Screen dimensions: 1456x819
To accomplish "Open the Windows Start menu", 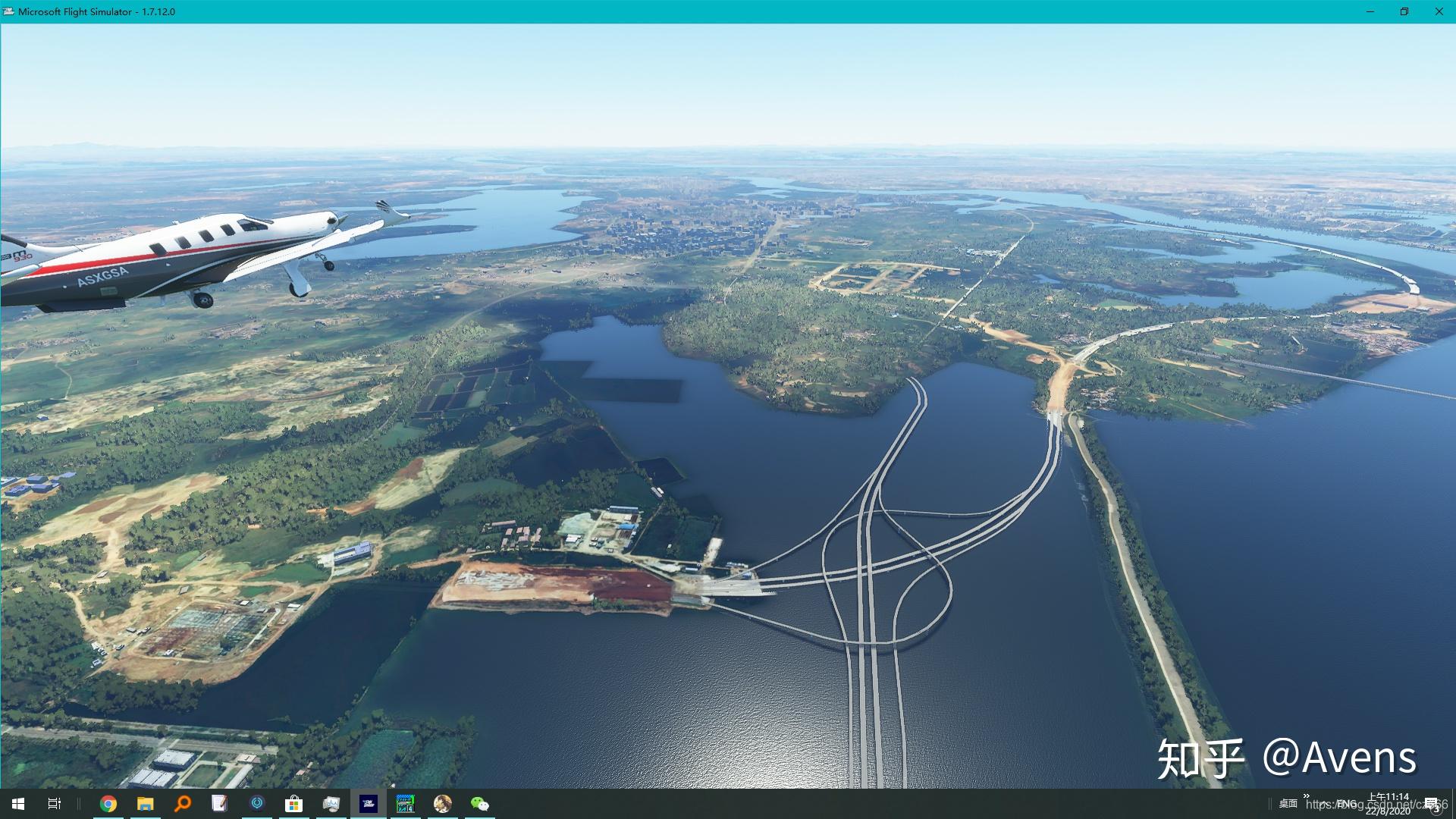I will pos(18,804).
